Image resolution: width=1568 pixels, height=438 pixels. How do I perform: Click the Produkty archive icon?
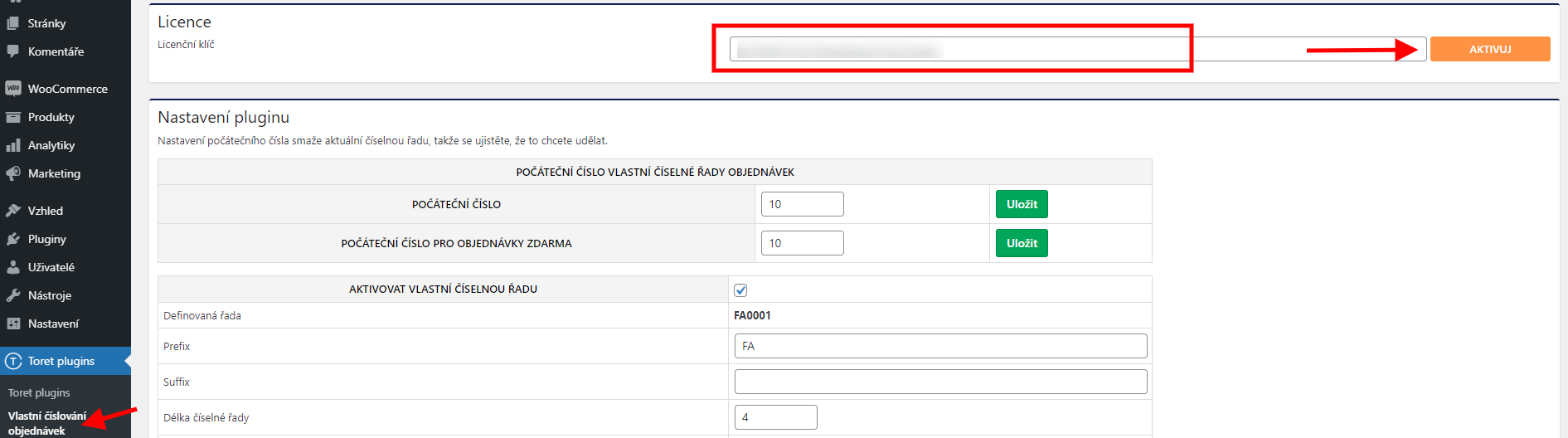tap(13, 117)
